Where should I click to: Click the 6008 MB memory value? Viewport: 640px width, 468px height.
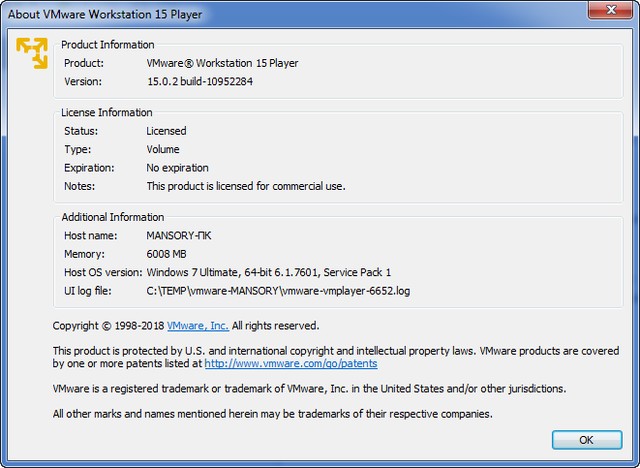167,254
